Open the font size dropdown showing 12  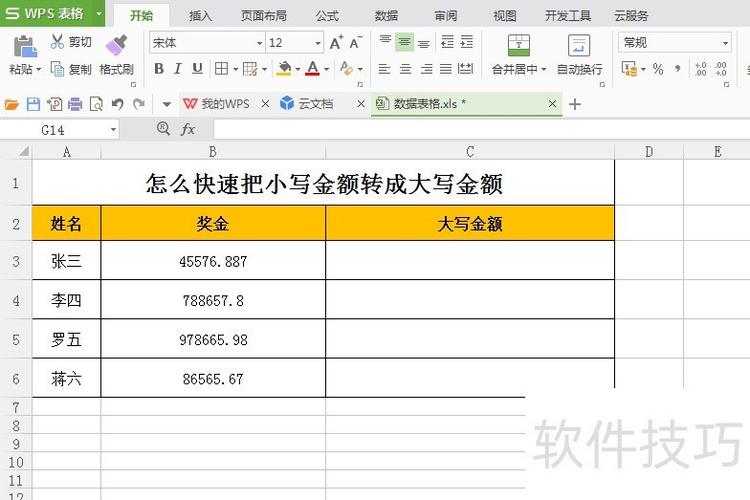click(318, 43)
